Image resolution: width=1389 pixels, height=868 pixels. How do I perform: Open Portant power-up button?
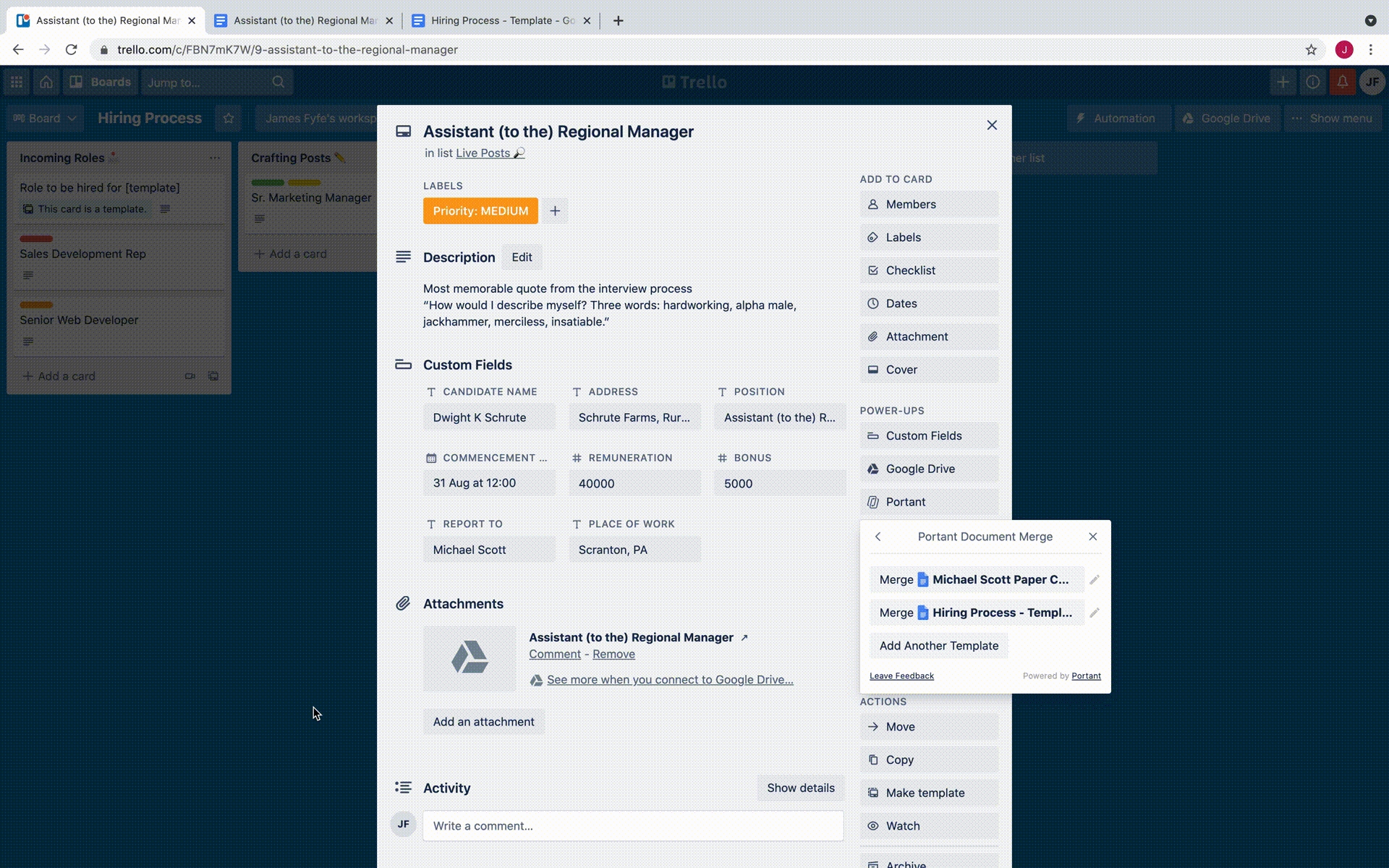[x=928, y=502]
